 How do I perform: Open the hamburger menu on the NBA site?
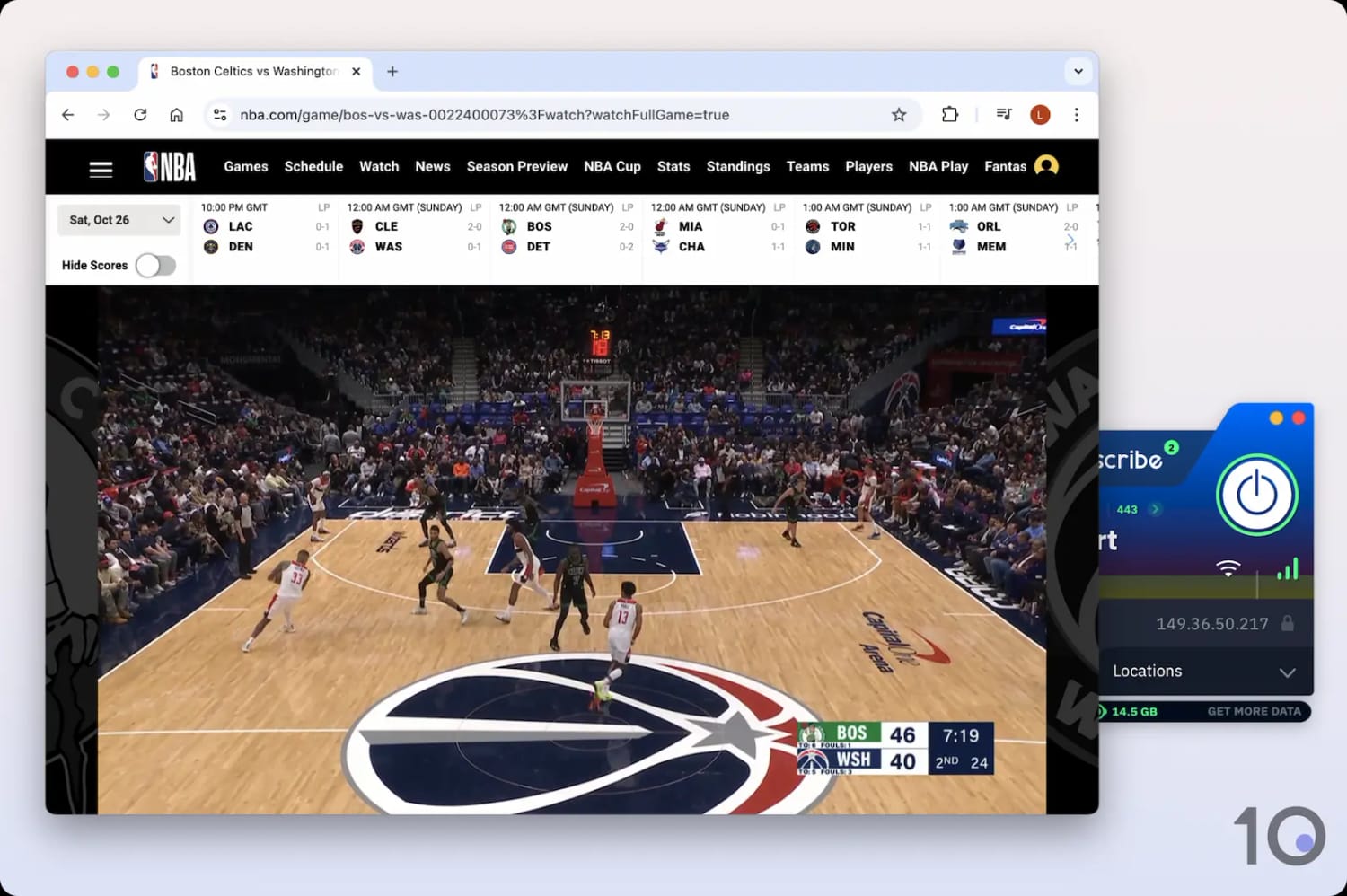click(101, 168)
